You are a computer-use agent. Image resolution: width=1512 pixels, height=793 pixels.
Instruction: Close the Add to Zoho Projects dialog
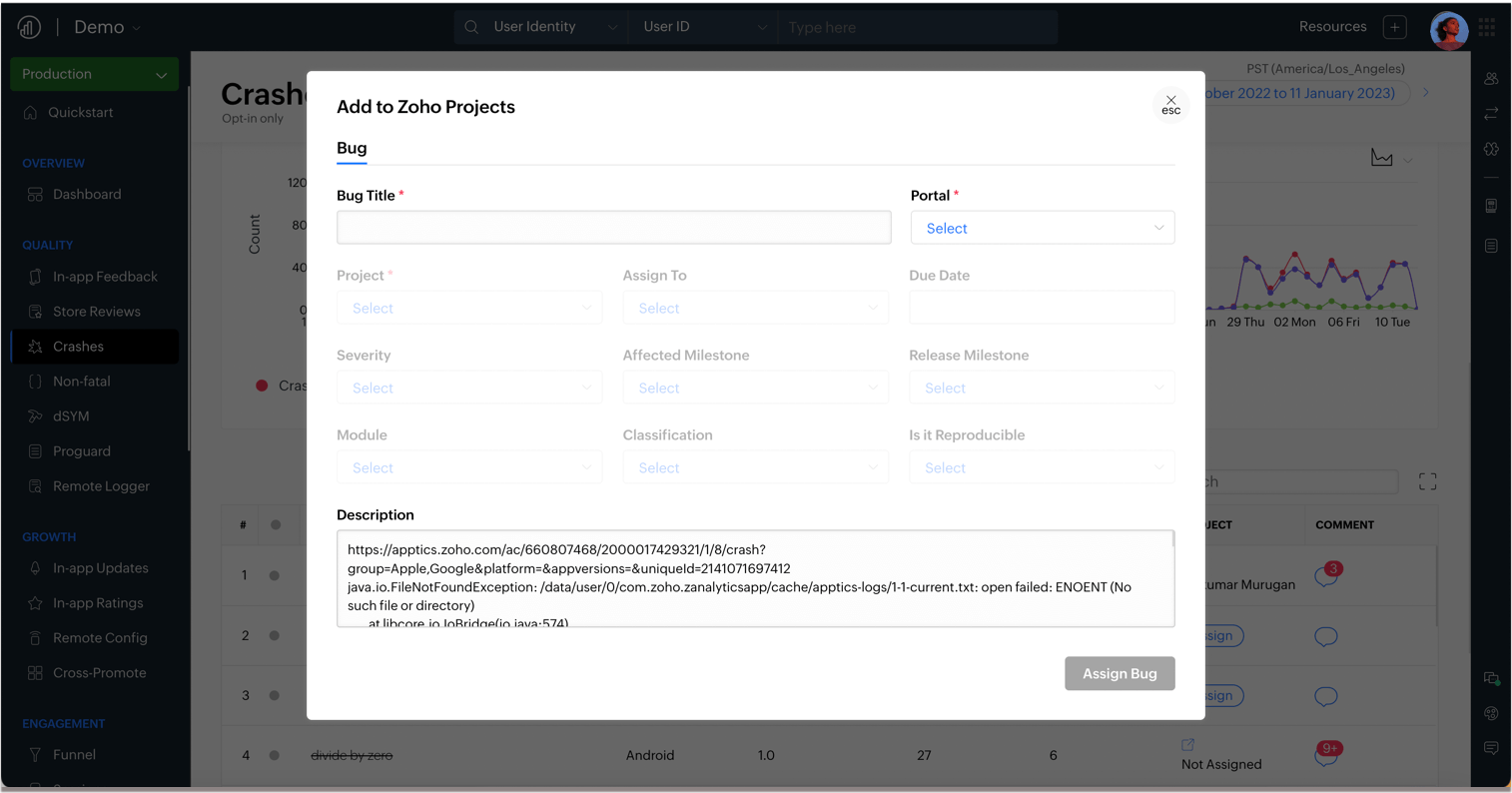coord(1170,104)
